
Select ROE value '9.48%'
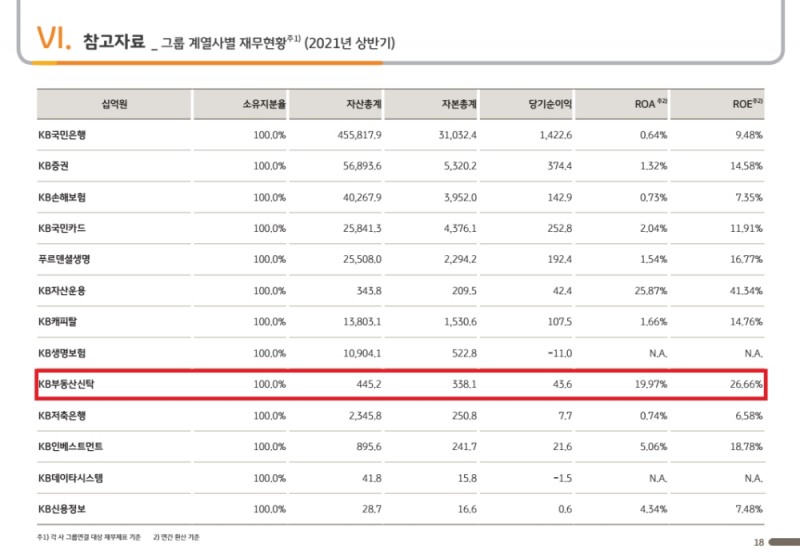pos(749,135)
